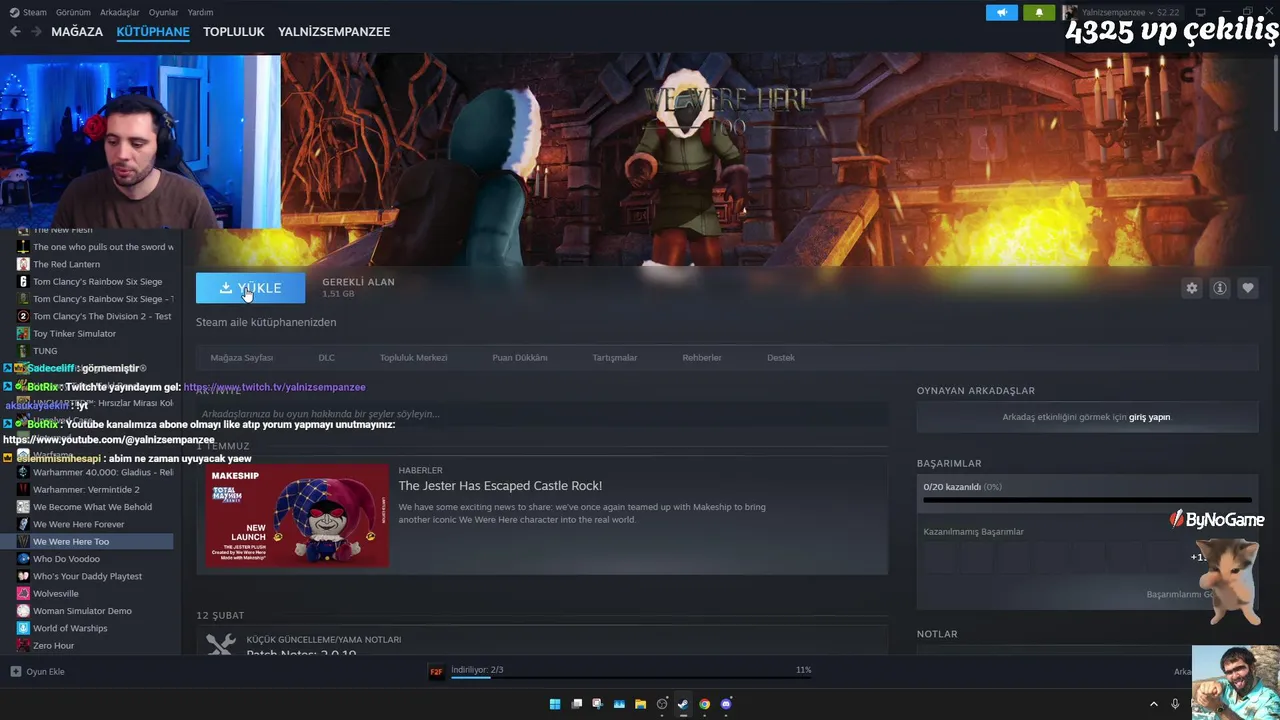Switch to the KÜTÜPHANE tab

(153, 32)
